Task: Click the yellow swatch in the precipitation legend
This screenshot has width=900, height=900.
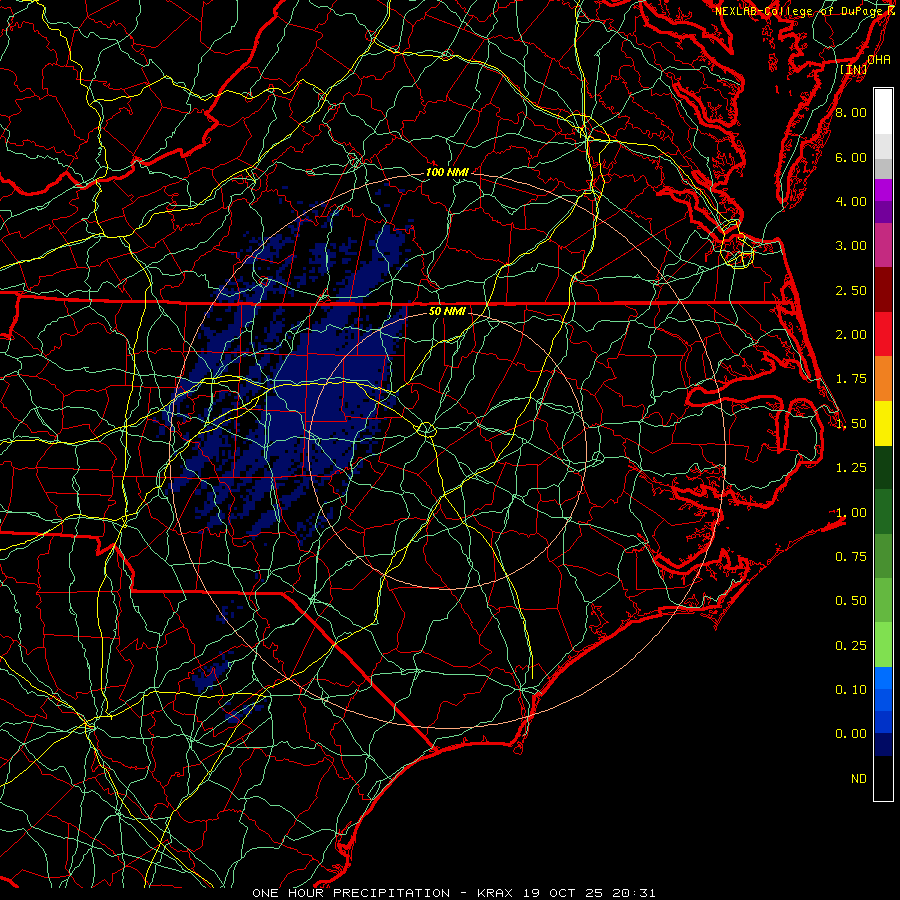Action: point(883,423)
